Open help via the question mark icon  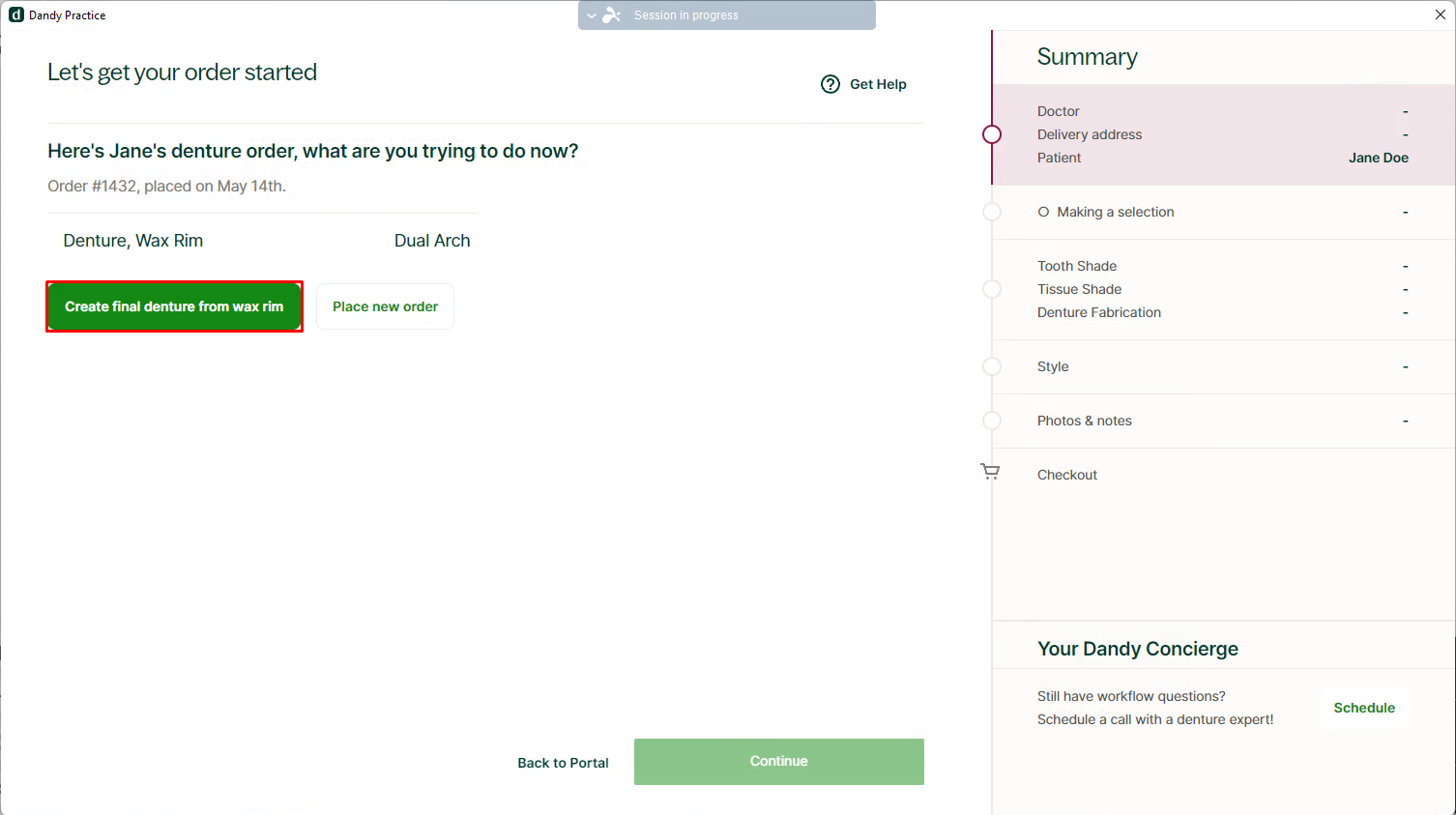tap(830, 84)
